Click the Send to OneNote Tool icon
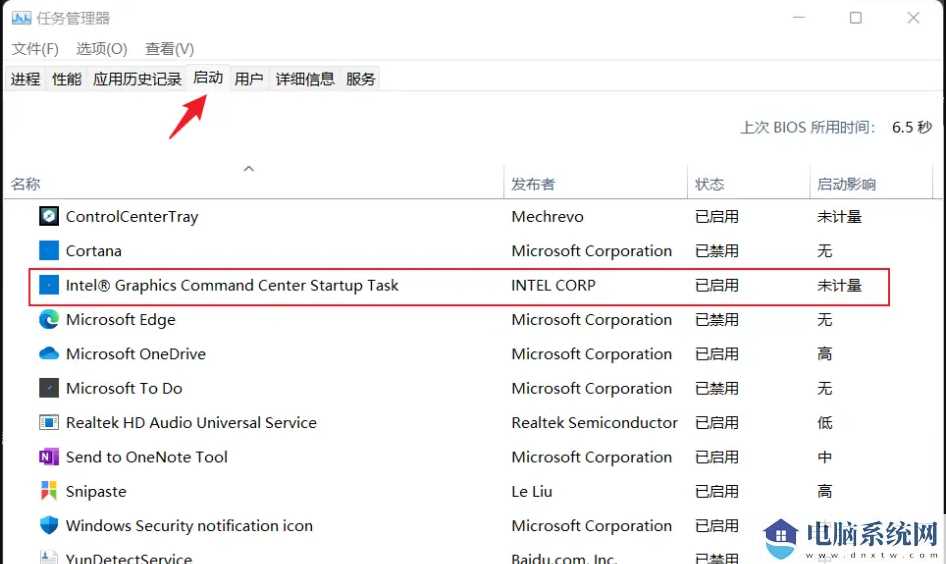 pos(49,457)
